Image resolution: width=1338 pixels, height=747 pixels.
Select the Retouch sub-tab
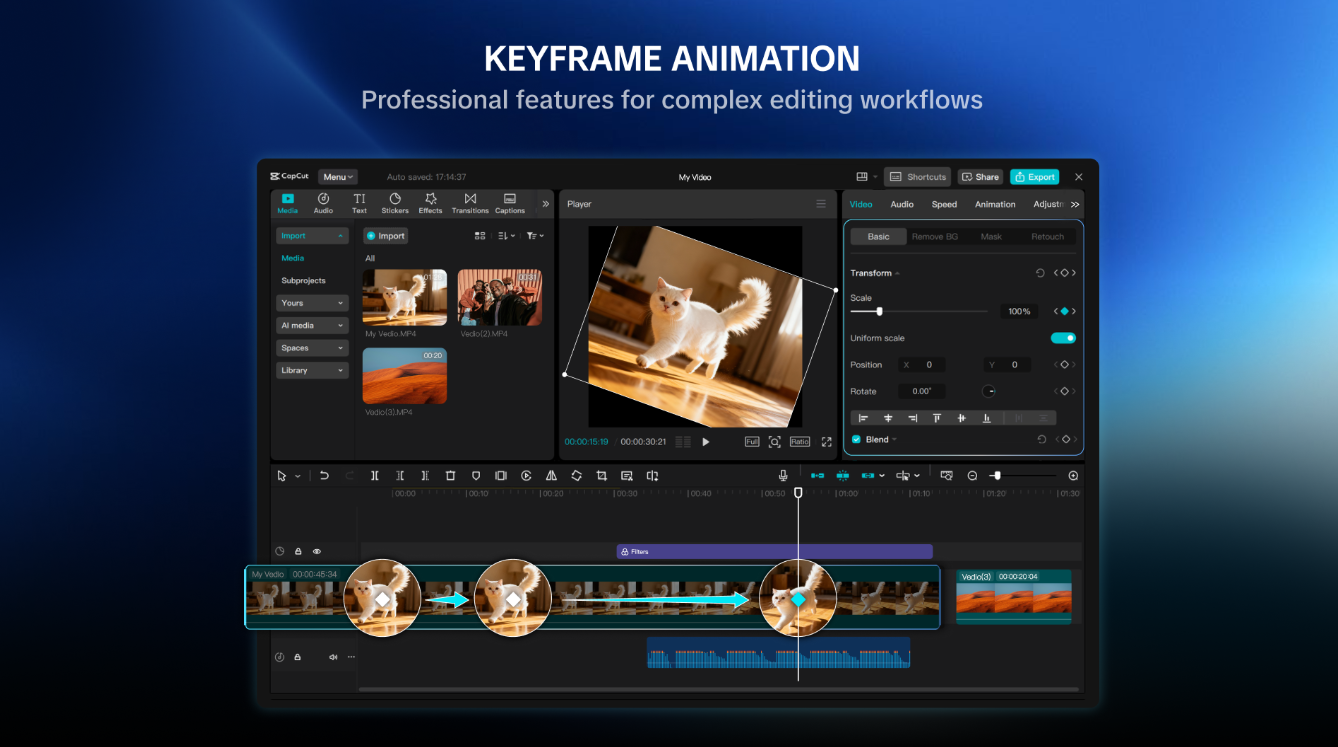coord(1048,237)
